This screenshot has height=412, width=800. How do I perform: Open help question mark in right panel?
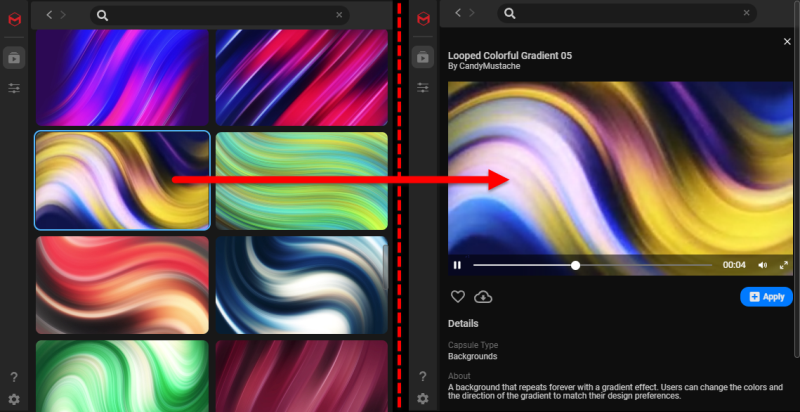pos(422,377)
